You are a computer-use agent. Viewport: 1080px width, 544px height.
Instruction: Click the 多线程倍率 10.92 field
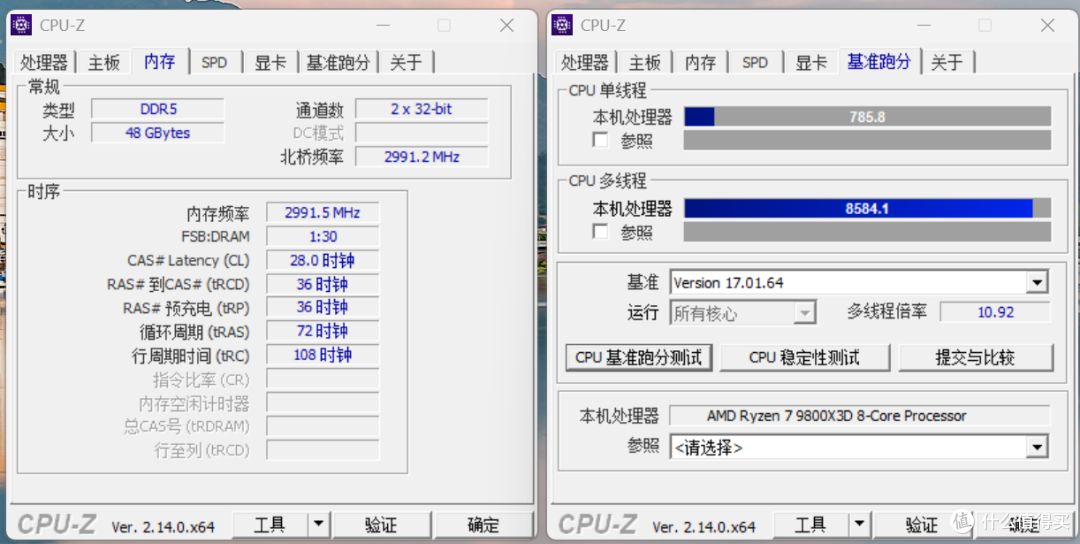[995, 312]
